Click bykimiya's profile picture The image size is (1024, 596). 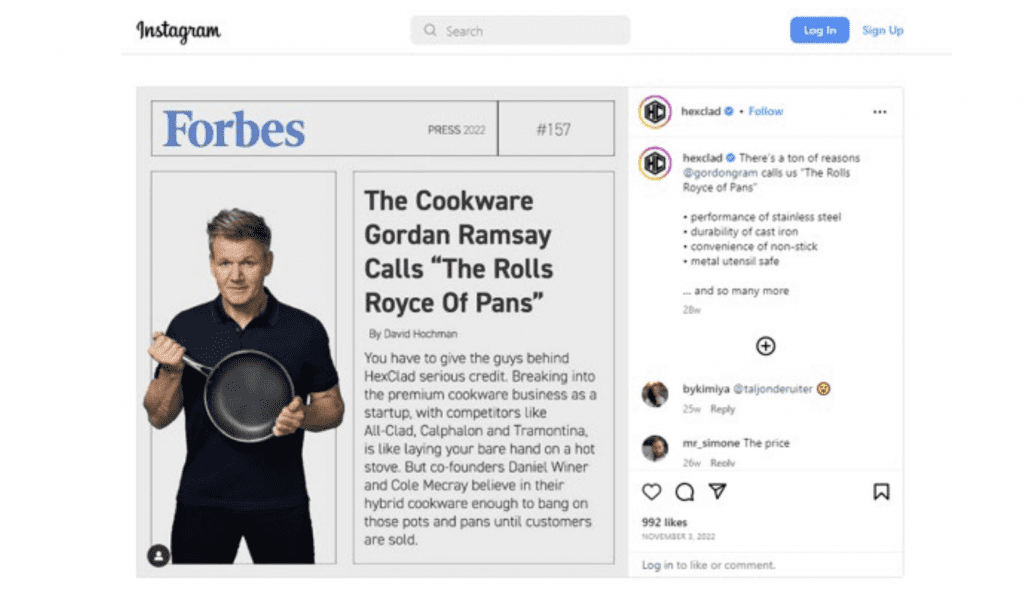655,394
